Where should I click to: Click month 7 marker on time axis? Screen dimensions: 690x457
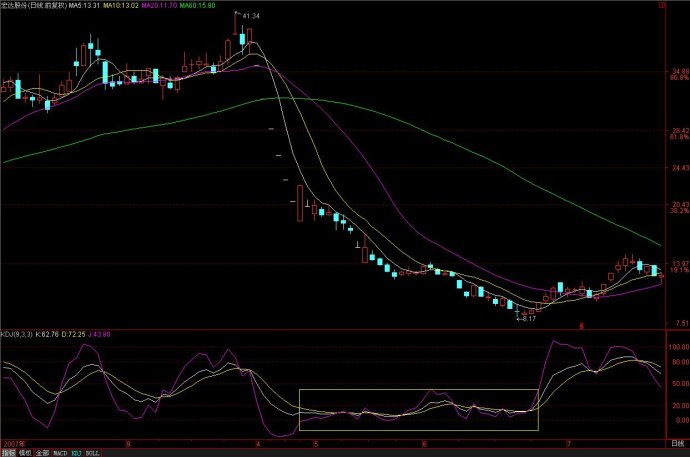point(567,441)
